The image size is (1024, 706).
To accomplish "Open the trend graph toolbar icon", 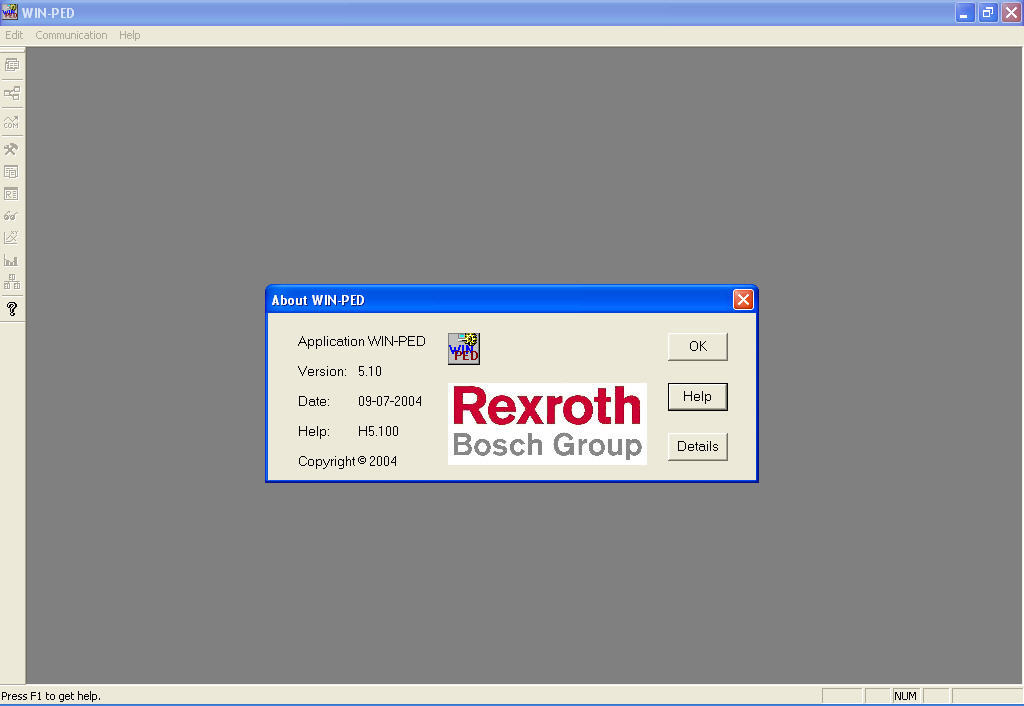I will (12, 237).
